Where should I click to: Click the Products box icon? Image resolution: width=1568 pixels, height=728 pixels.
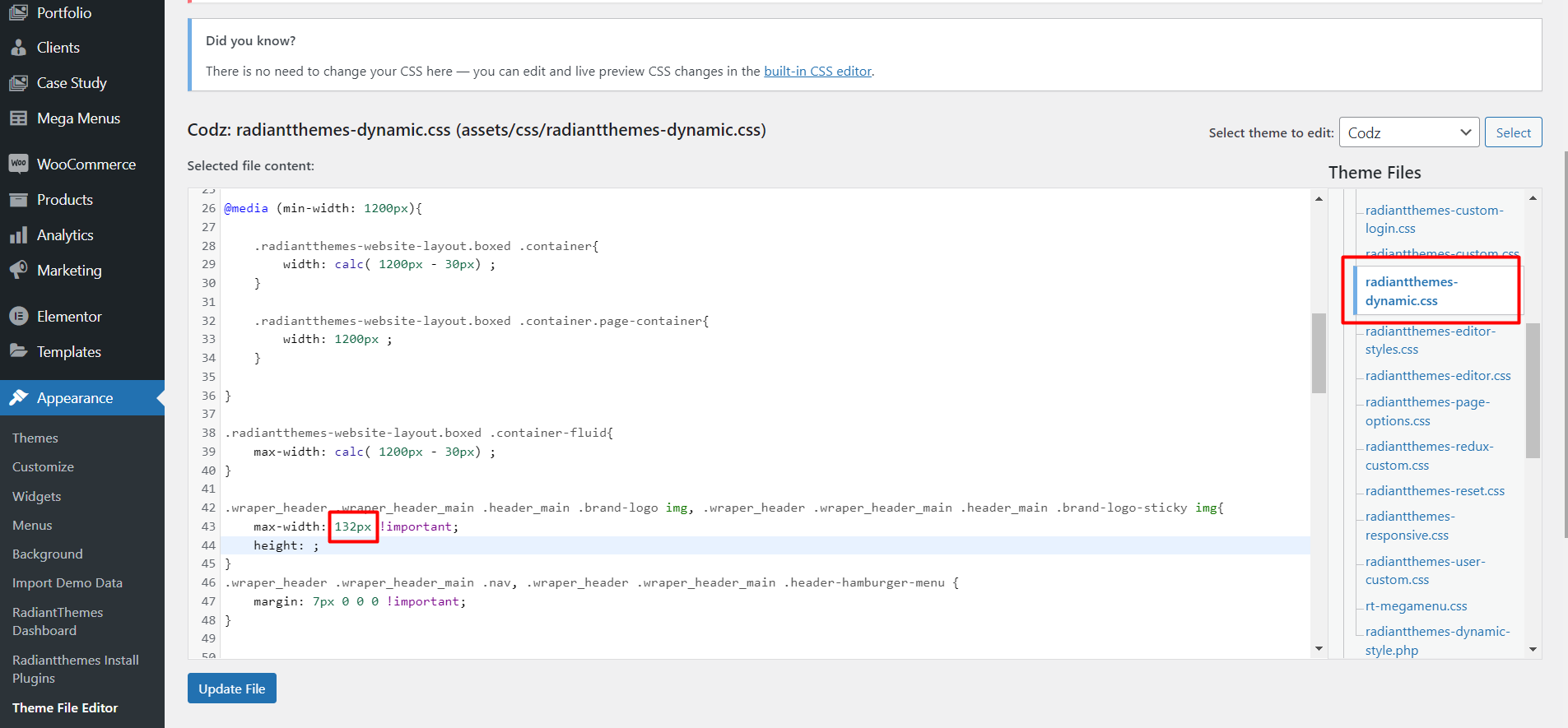(18, 200)
